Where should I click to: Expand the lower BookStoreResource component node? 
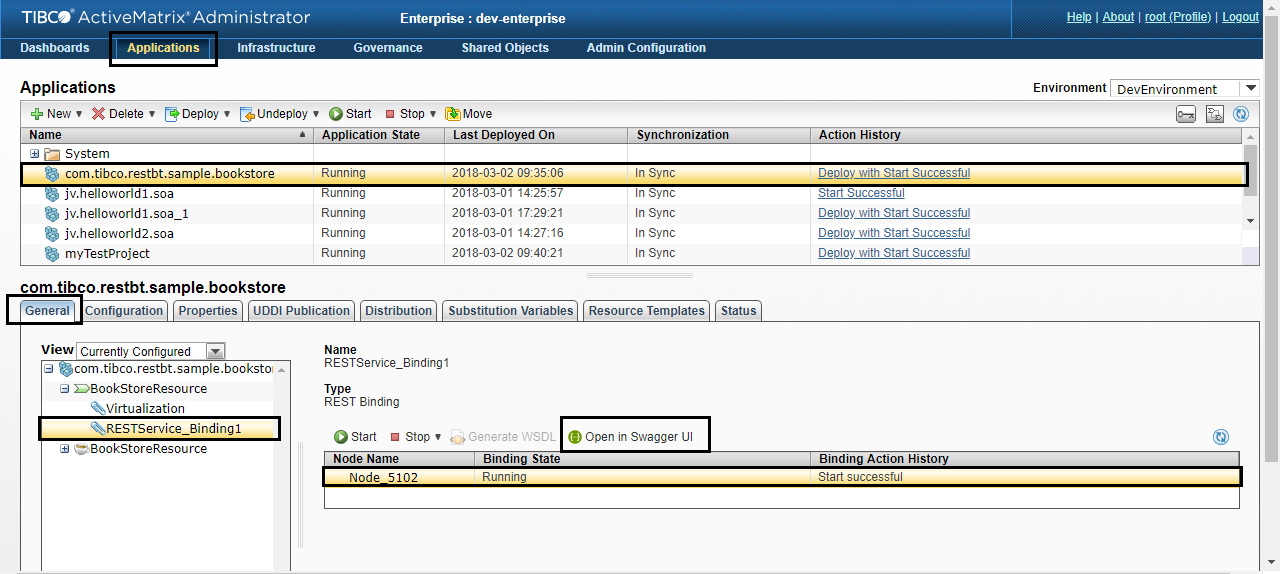coord(65,449)
